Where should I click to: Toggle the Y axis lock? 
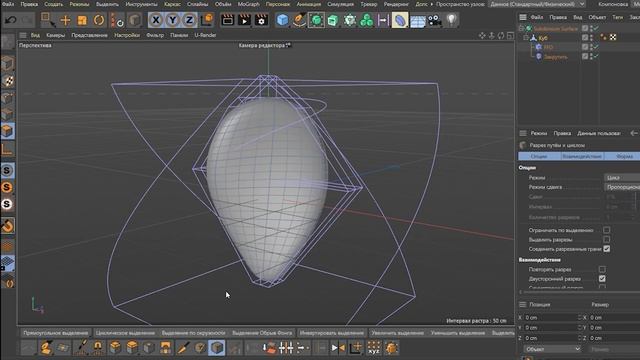point(173,20)
